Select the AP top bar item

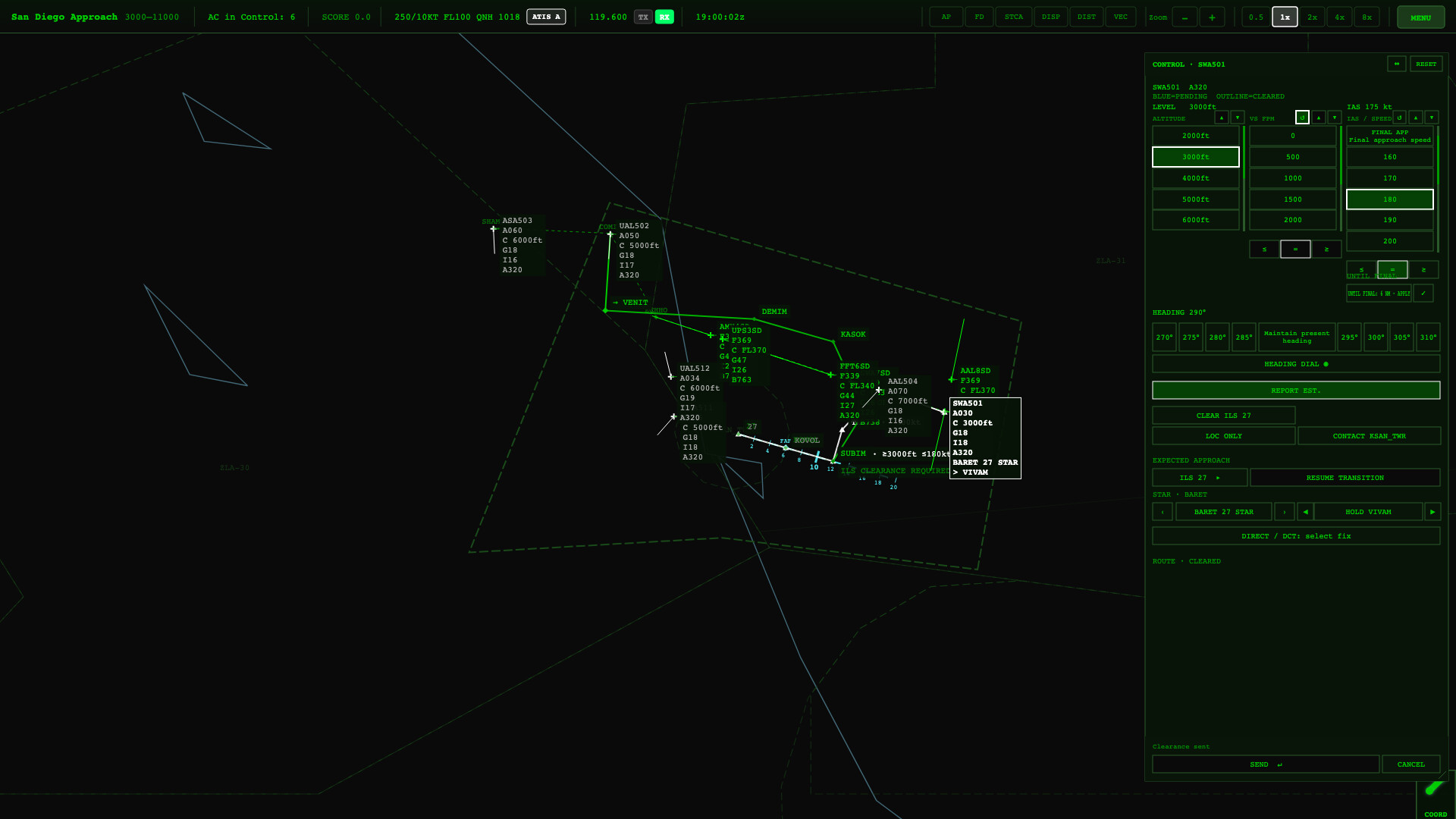coord(946,17)
